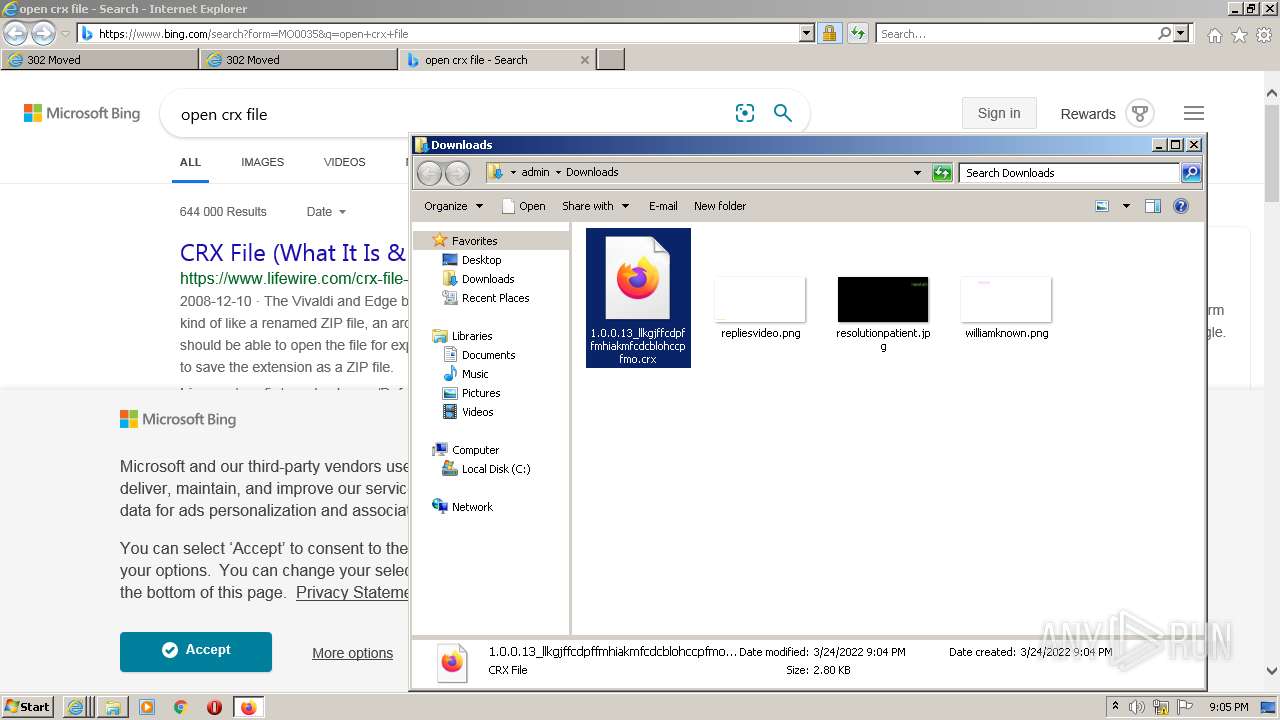Open IE tools gear icon

pos(1264,35)
